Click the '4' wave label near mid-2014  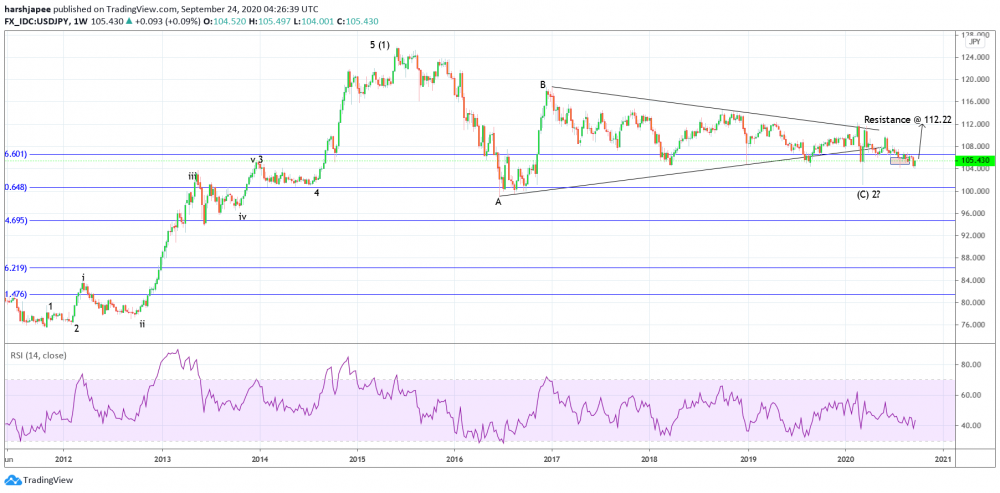coord(316,192)
